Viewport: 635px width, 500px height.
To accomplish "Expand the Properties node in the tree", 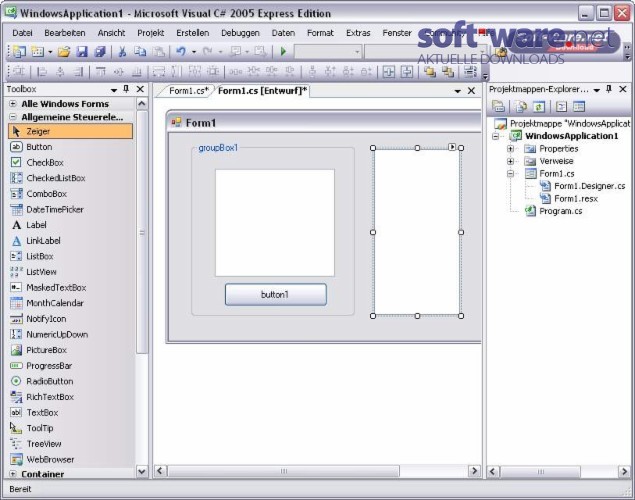I will point(510,149).
